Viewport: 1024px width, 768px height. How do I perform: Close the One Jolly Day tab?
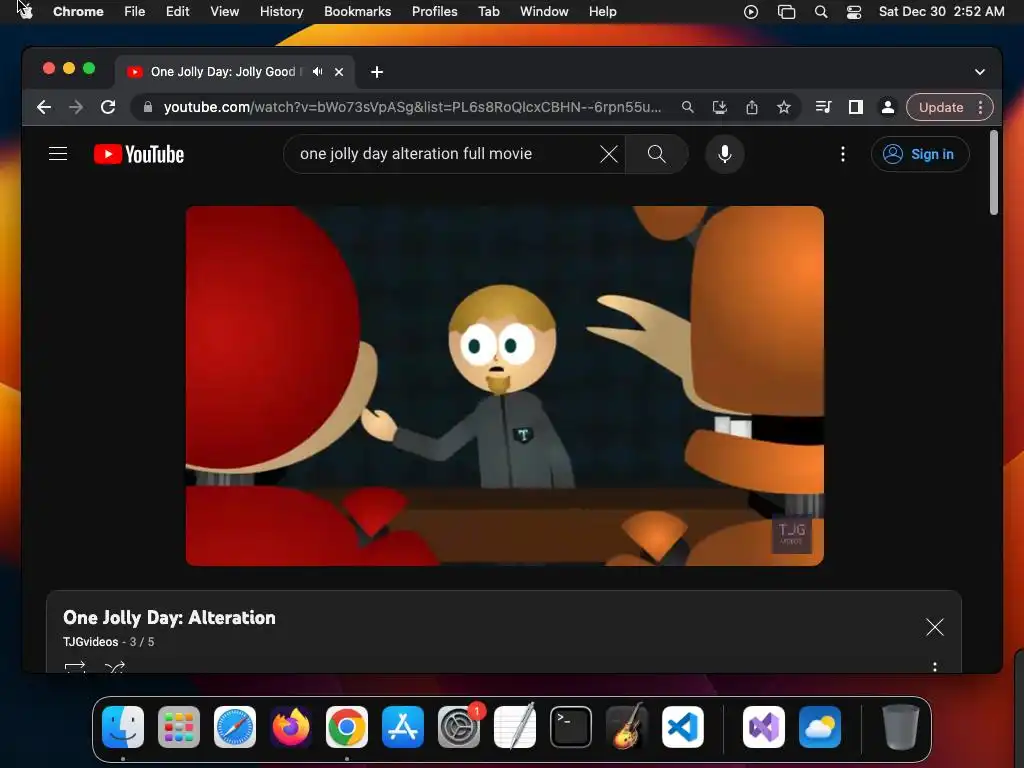pos(339,72)
